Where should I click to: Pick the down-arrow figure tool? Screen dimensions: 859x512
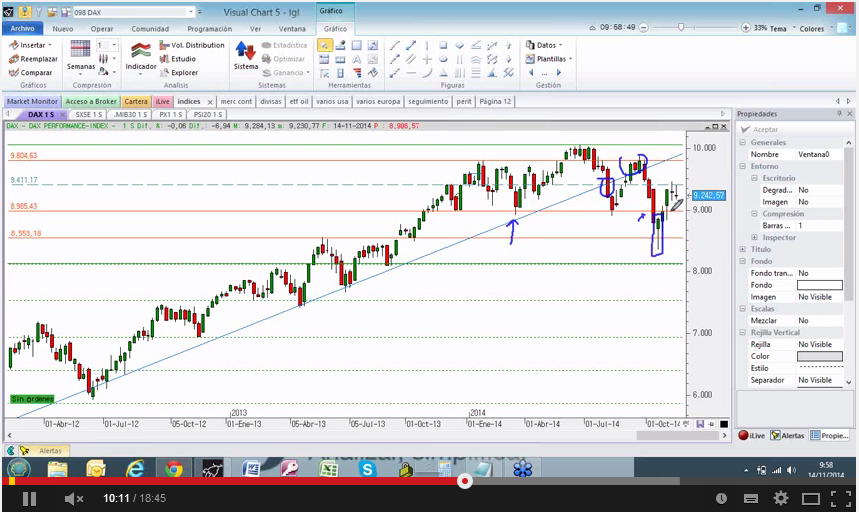coord(508,59)
